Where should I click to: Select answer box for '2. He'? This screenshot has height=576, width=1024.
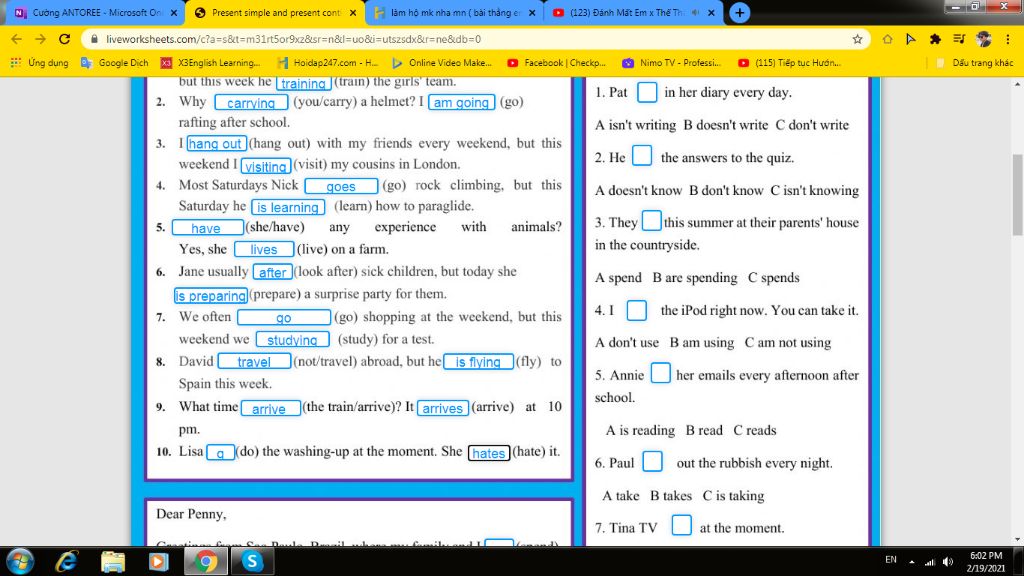pos(642,155)
